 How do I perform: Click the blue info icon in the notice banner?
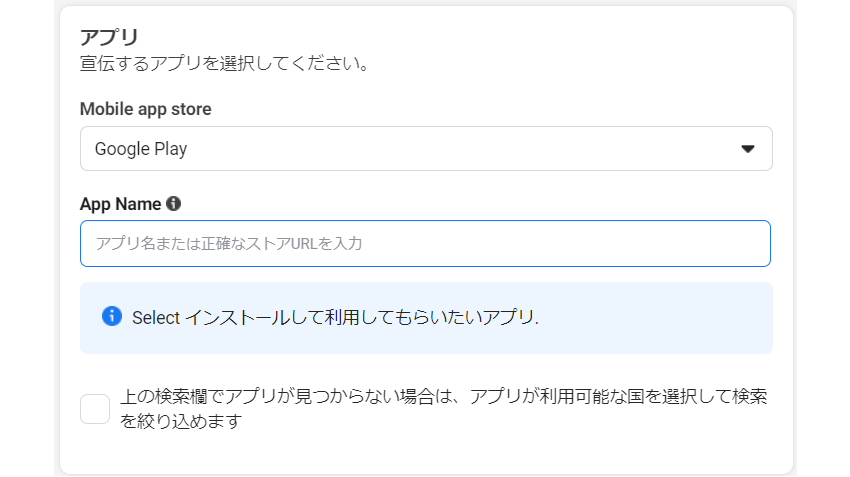coord(112,316)
